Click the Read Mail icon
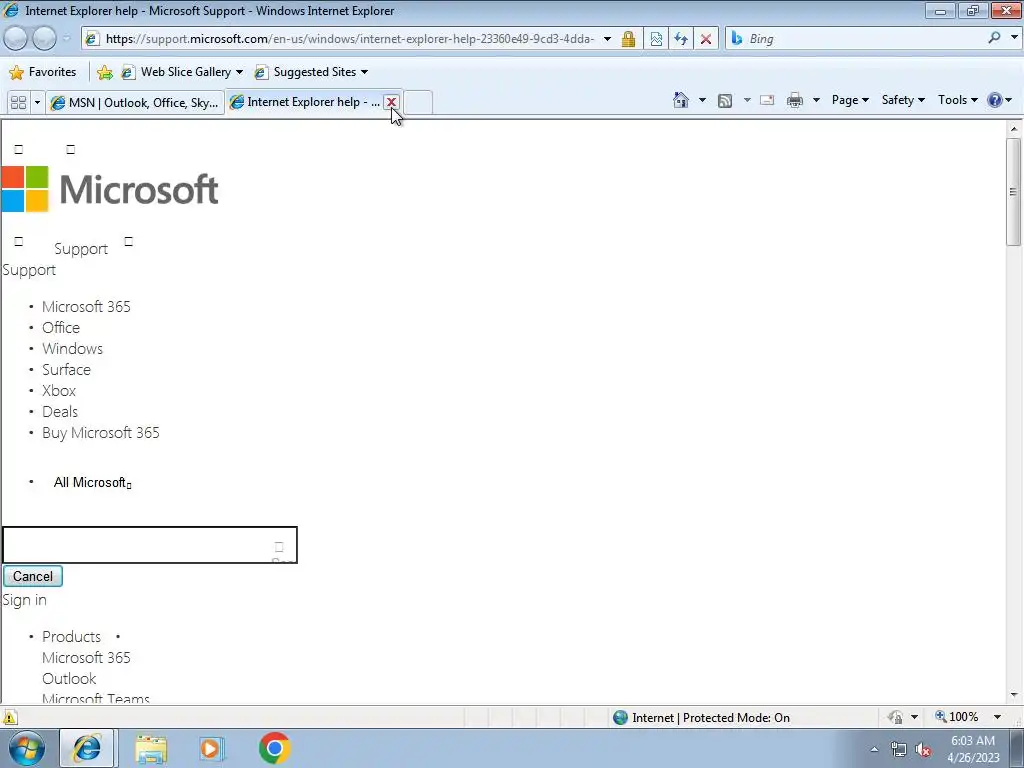 767,101
